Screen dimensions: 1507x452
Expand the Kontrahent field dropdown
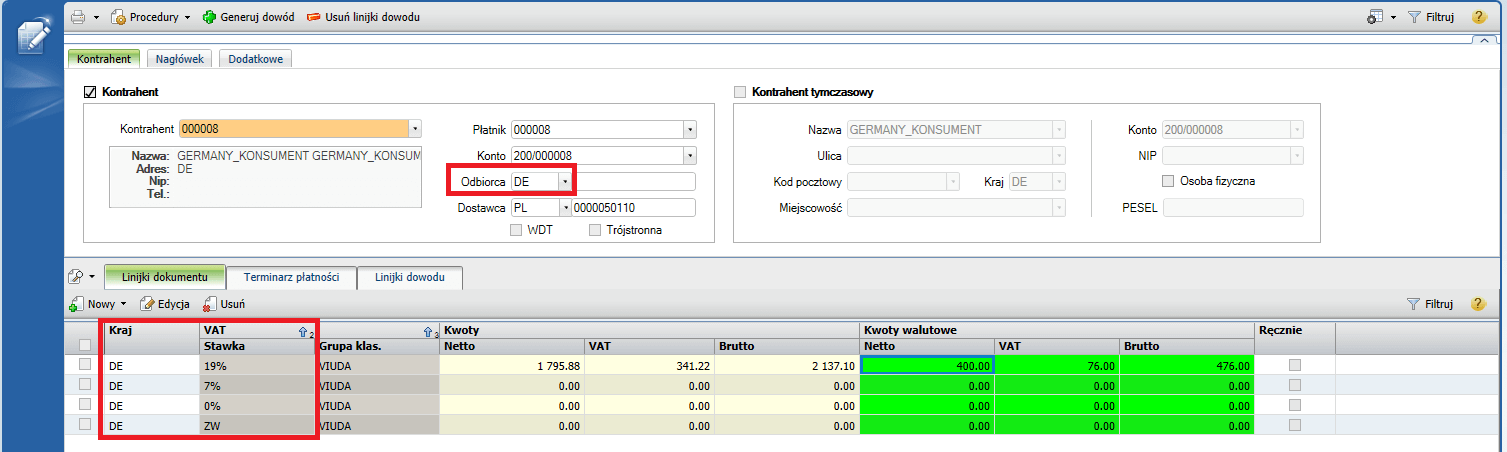(x=416, y=129)
